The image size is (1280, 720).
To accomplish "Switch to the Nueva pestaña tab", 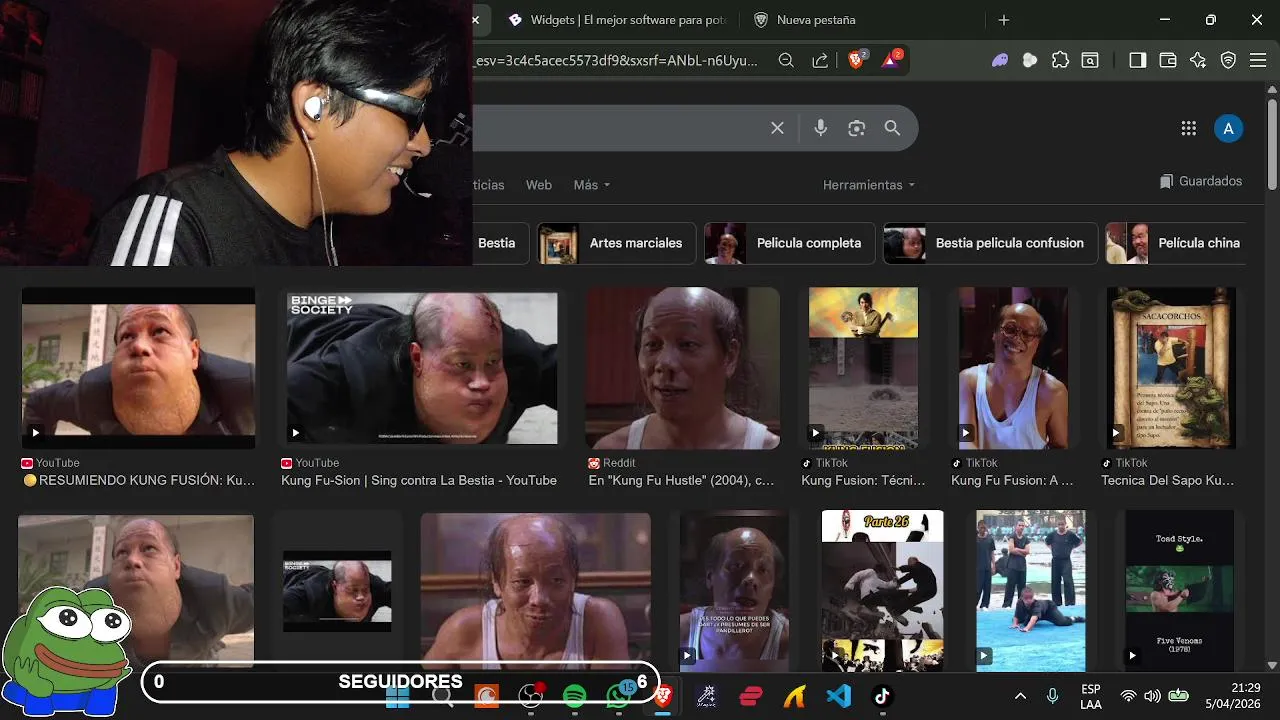I will pyautogui.click(x=860, y=20).
